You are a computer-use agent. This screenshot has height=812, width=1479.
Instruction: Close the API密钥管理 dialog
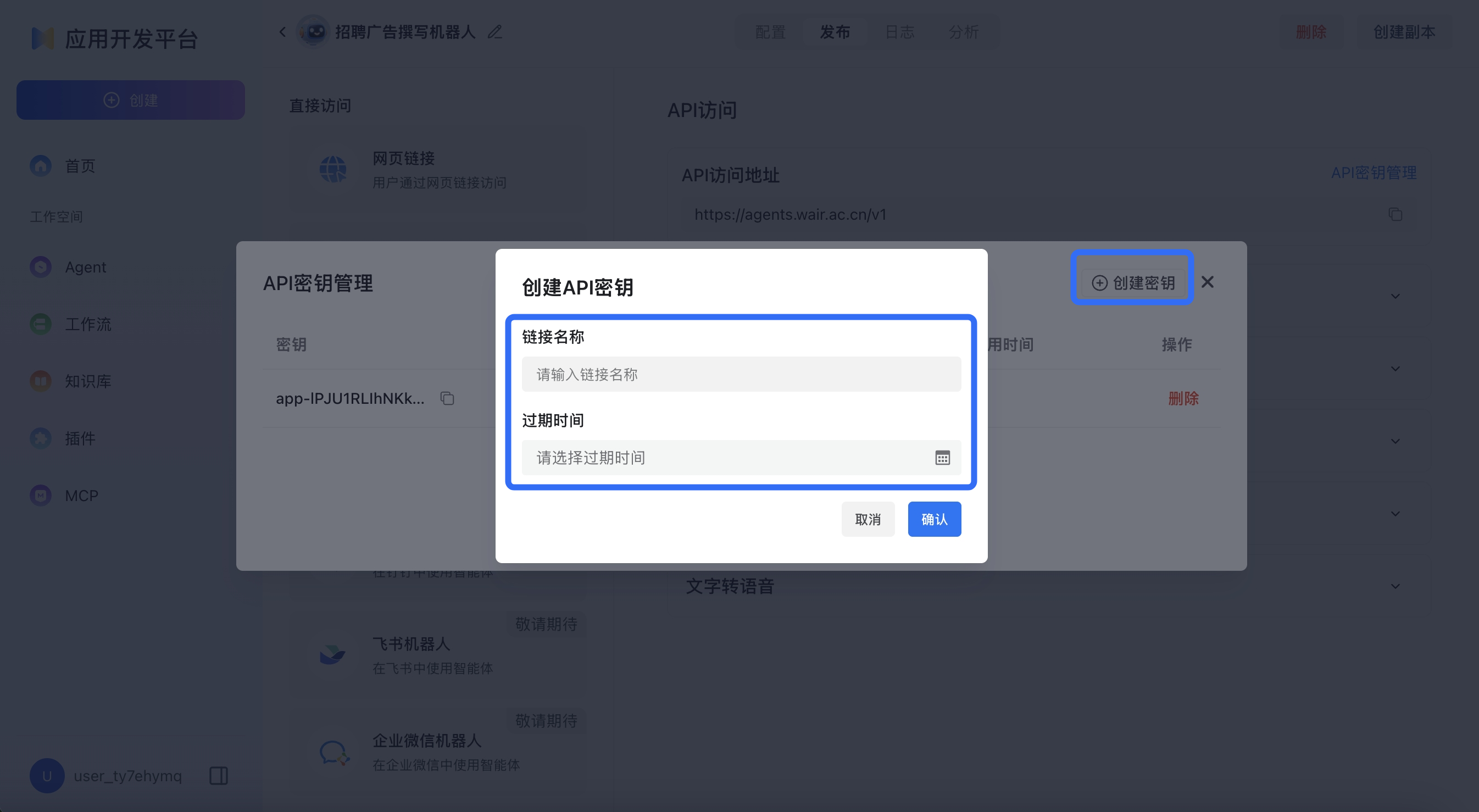coord(1208,282)
